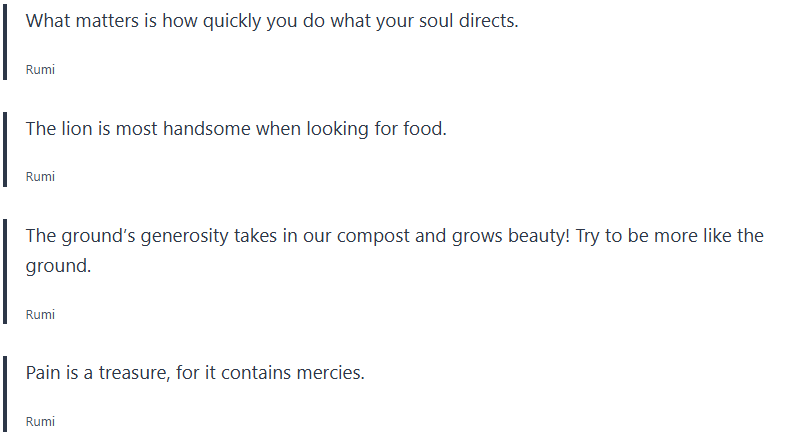Click the ground's generosity quote first line

(x=394, y=236)
